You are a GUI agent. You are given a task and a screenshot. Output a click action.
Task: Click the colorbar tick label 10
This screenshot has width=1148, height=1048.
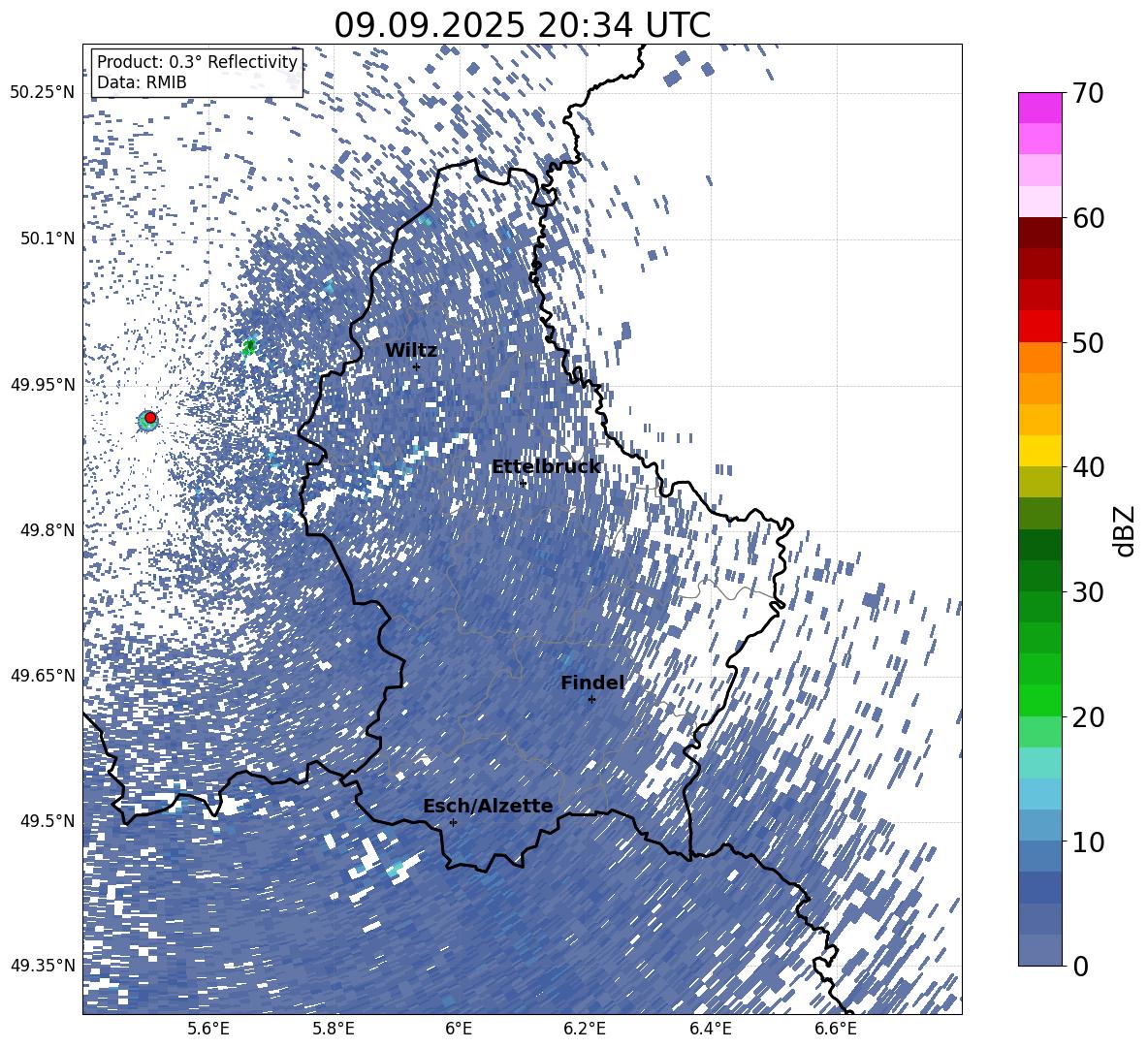pyautogui.click(x=1088, y=842)
